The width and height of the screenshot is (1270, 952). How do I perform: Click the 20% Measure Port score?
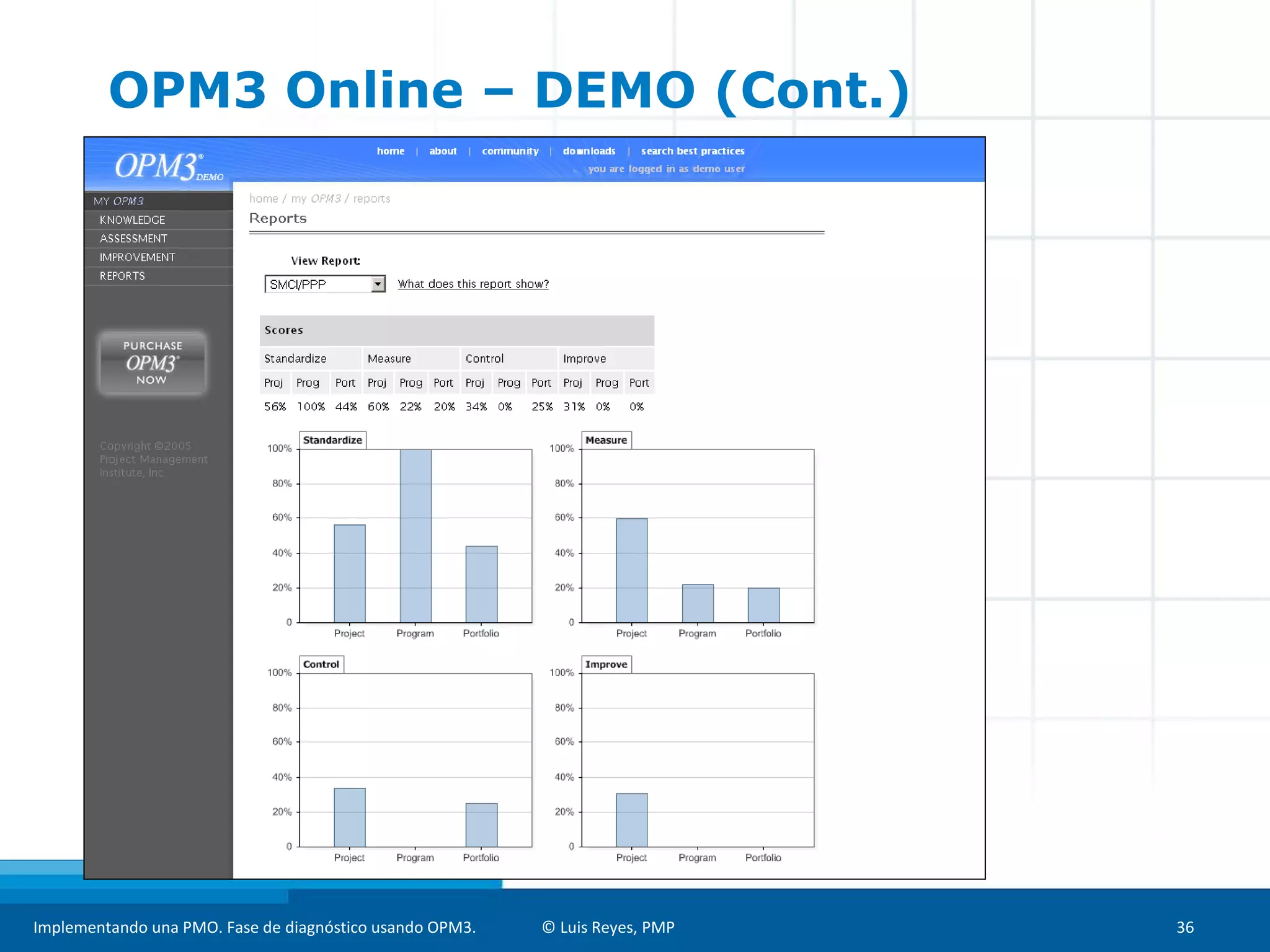point(444,407)
